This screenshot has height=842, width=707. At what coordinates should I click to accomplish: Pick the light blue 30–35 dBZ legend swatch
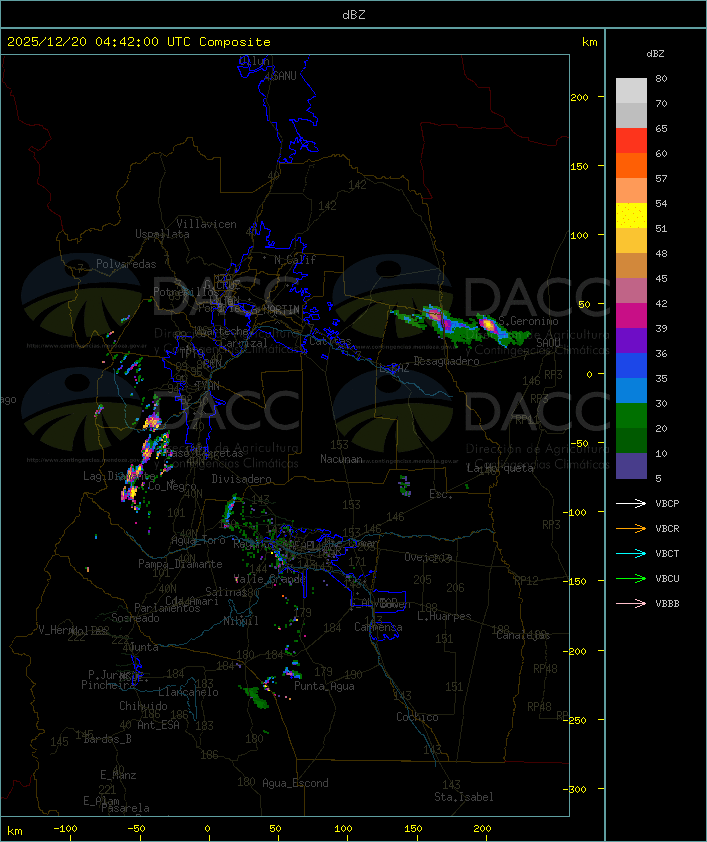point(631,391)
